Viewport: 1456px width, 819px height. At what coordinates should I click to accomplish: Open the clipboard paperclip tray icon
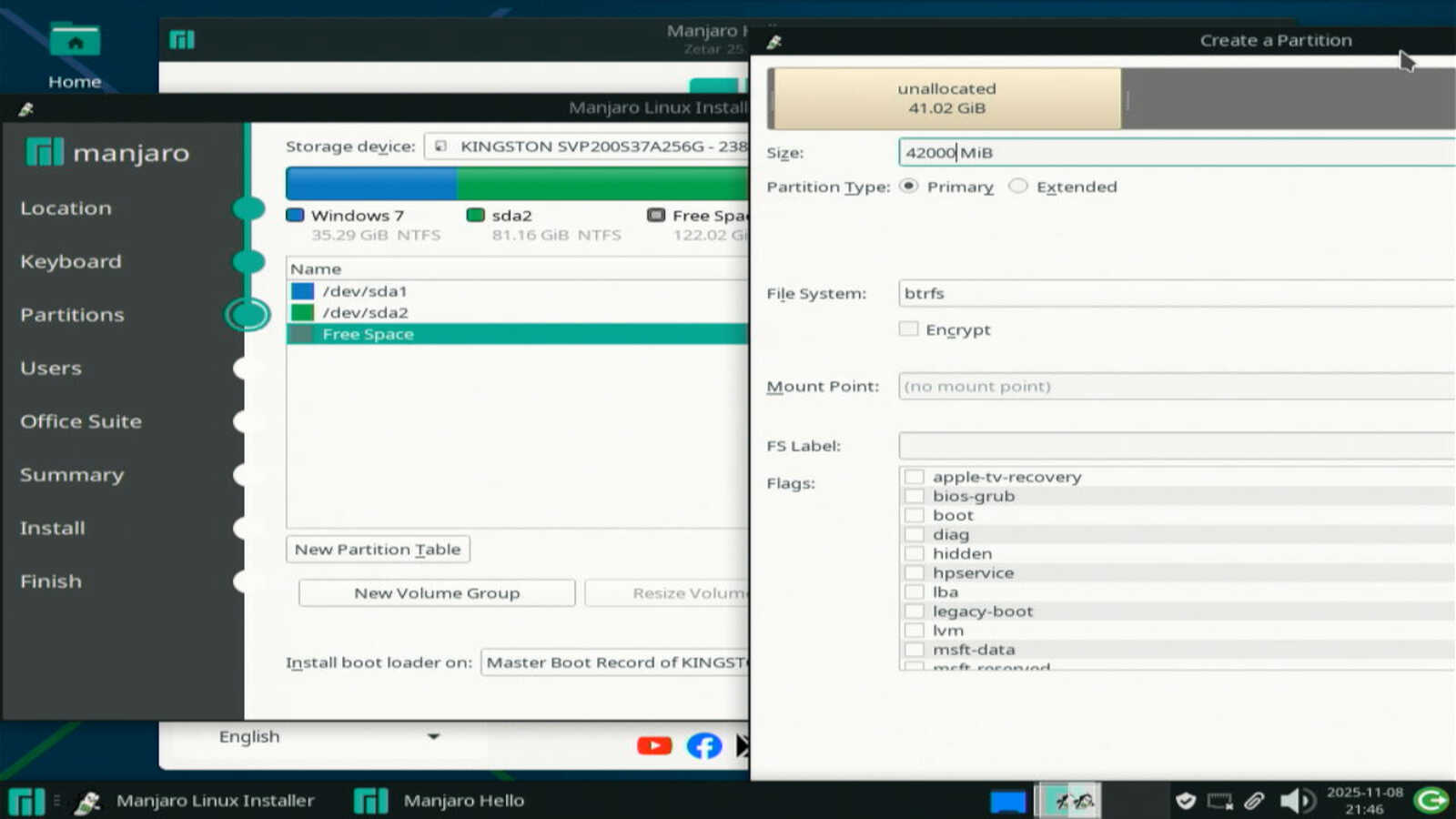click(x=1255, y=801)
